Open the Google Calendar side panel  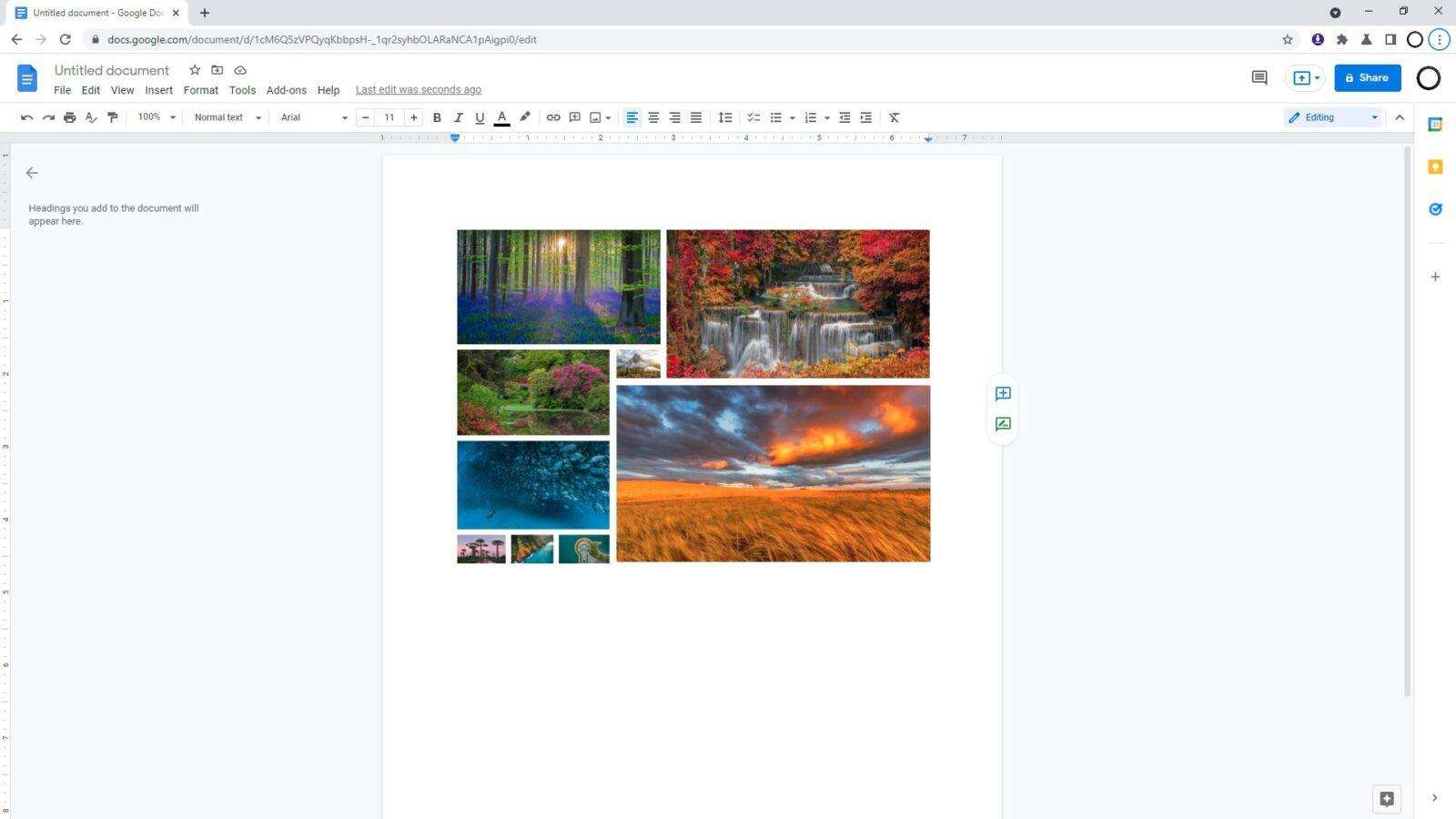pos(1435,123)
